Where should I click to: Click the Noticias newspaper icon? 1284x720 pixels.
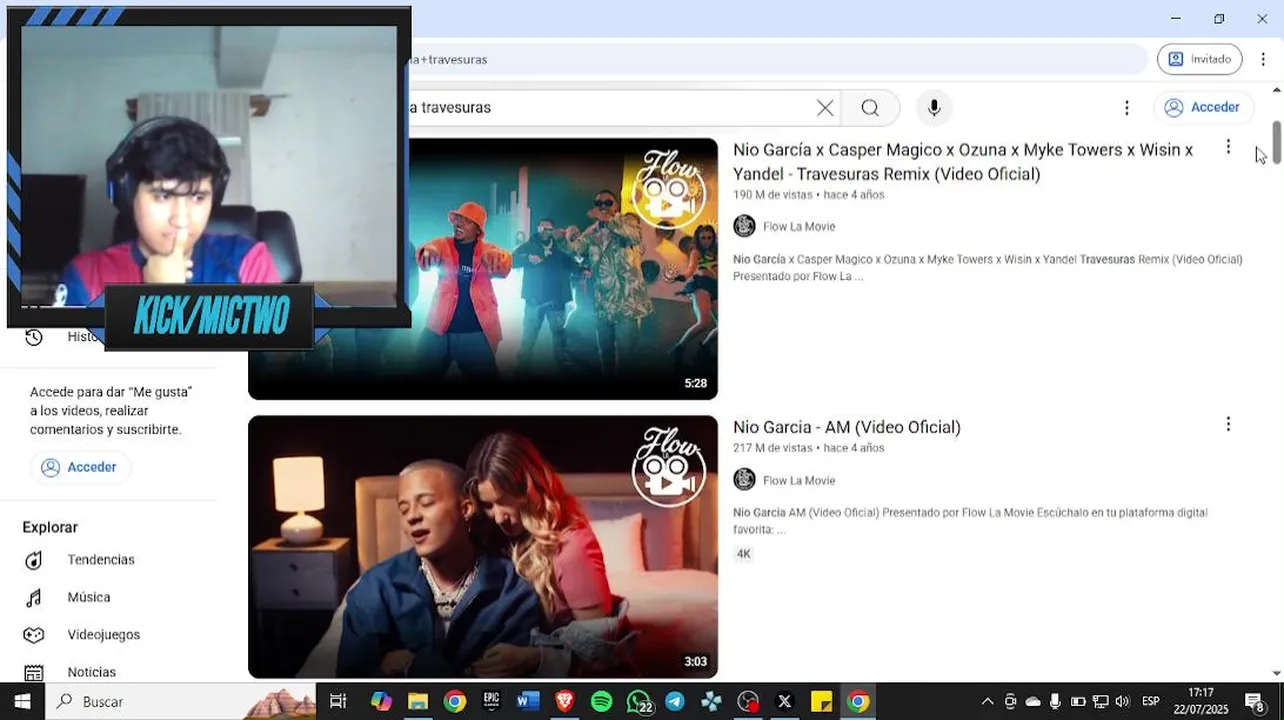[34, 672]
